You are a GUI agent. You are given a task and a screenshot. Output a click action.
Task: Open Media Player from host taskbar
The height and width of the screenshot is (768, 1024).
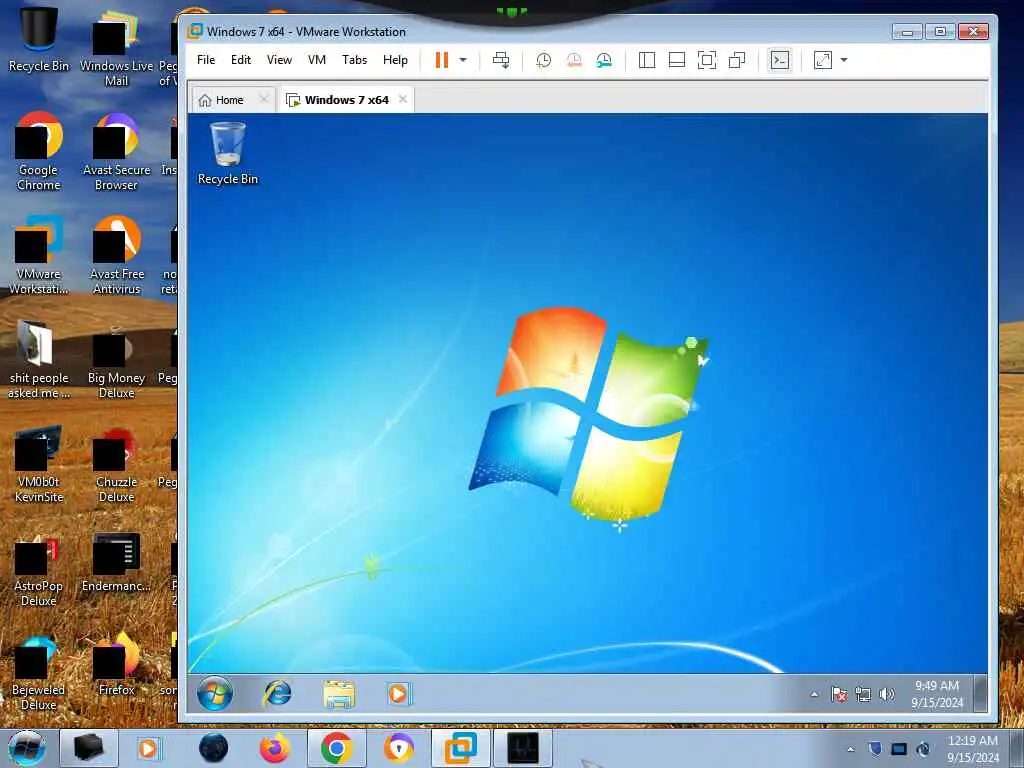click(x=148, y=748)
